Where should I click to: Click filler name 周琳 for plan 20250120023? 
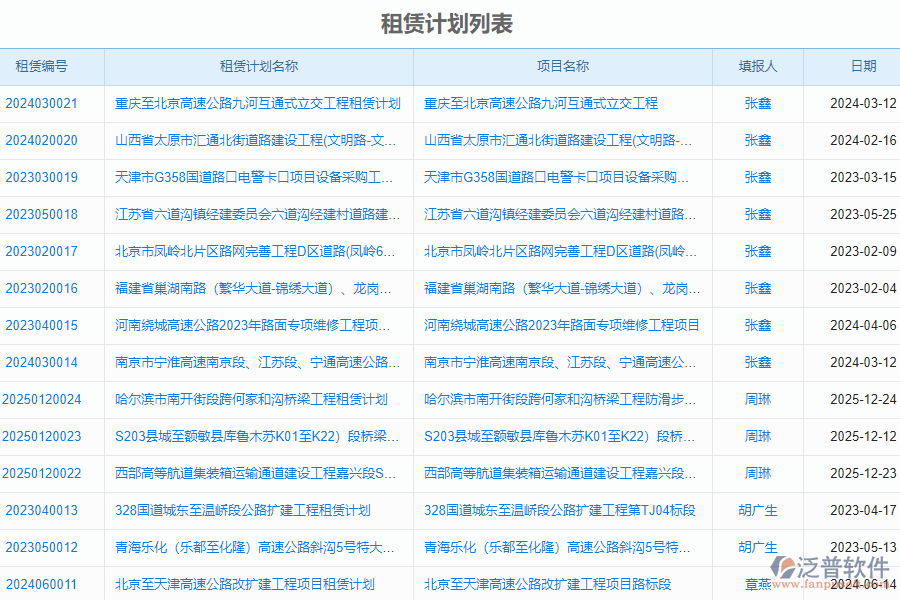[x=756, y=436]
